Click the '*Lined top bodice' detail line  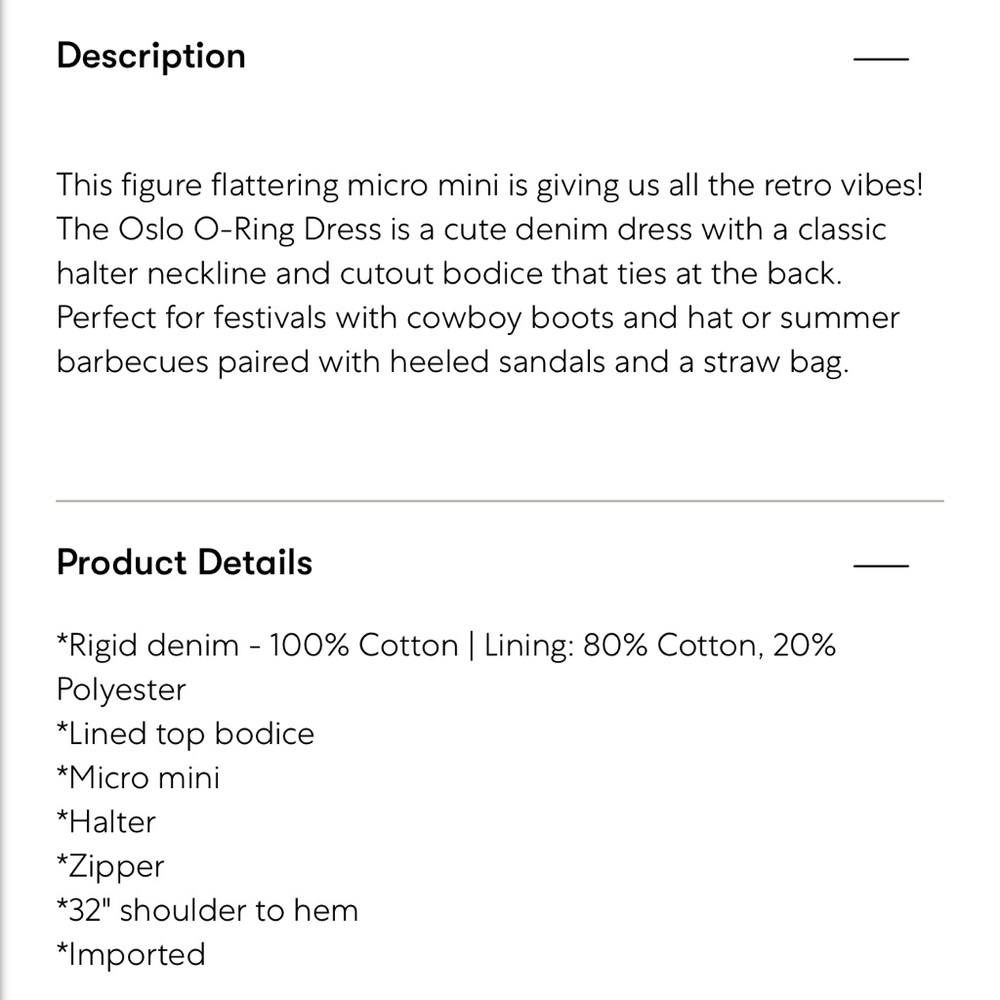pos(186,734)
